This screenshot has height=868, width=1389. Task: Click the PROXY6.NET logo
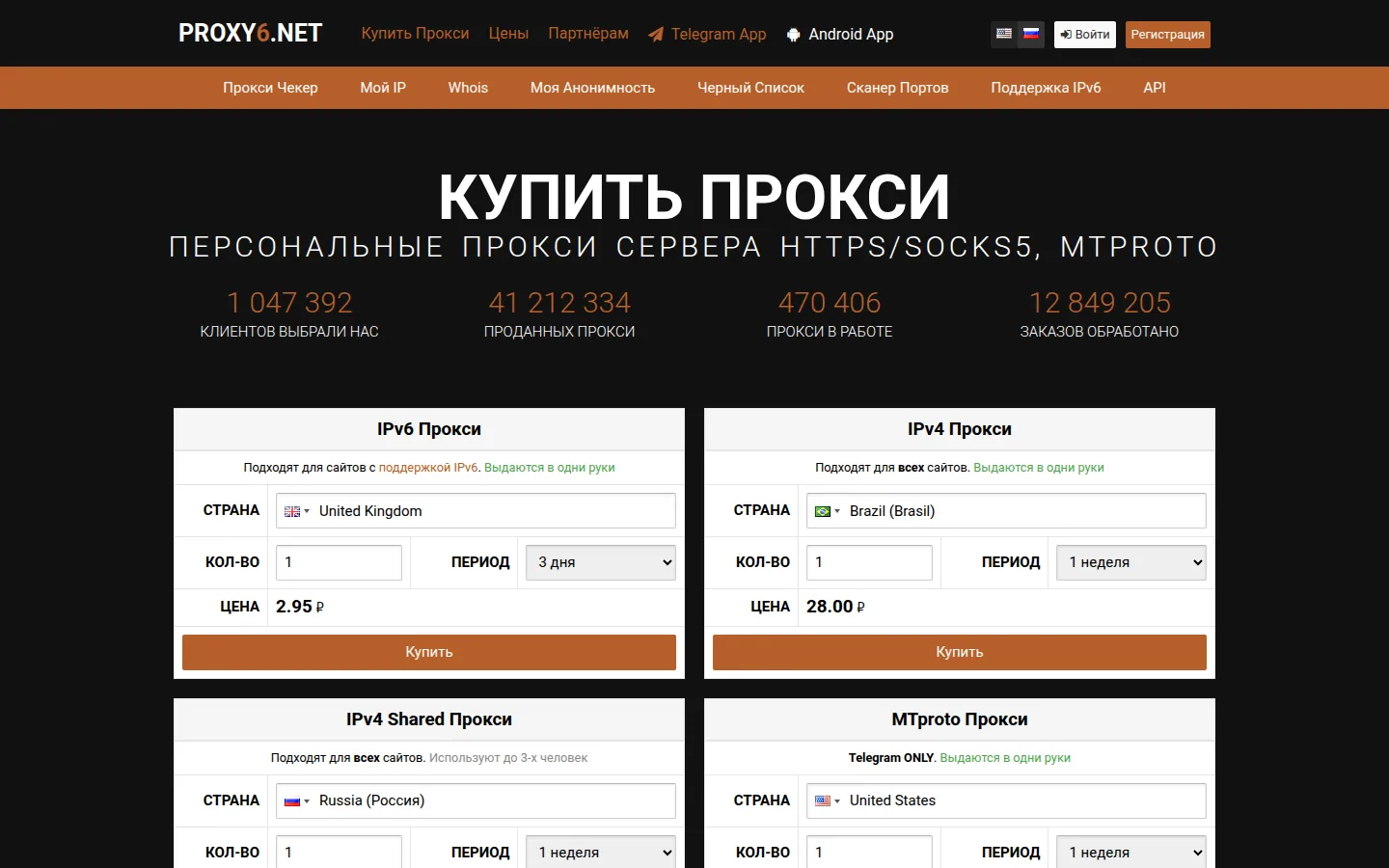click(x=250, y=34)
